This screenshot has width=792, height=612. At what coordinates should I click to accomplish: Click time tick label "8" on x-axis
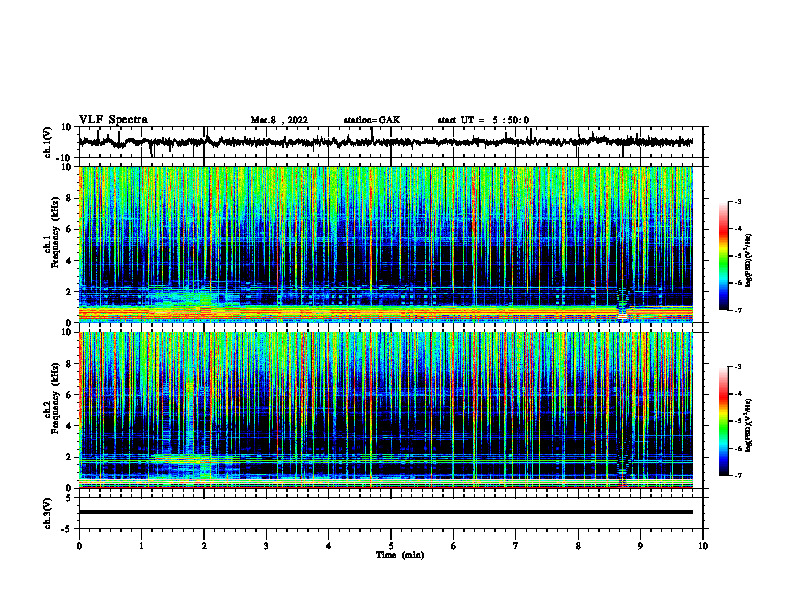(578, 546)
